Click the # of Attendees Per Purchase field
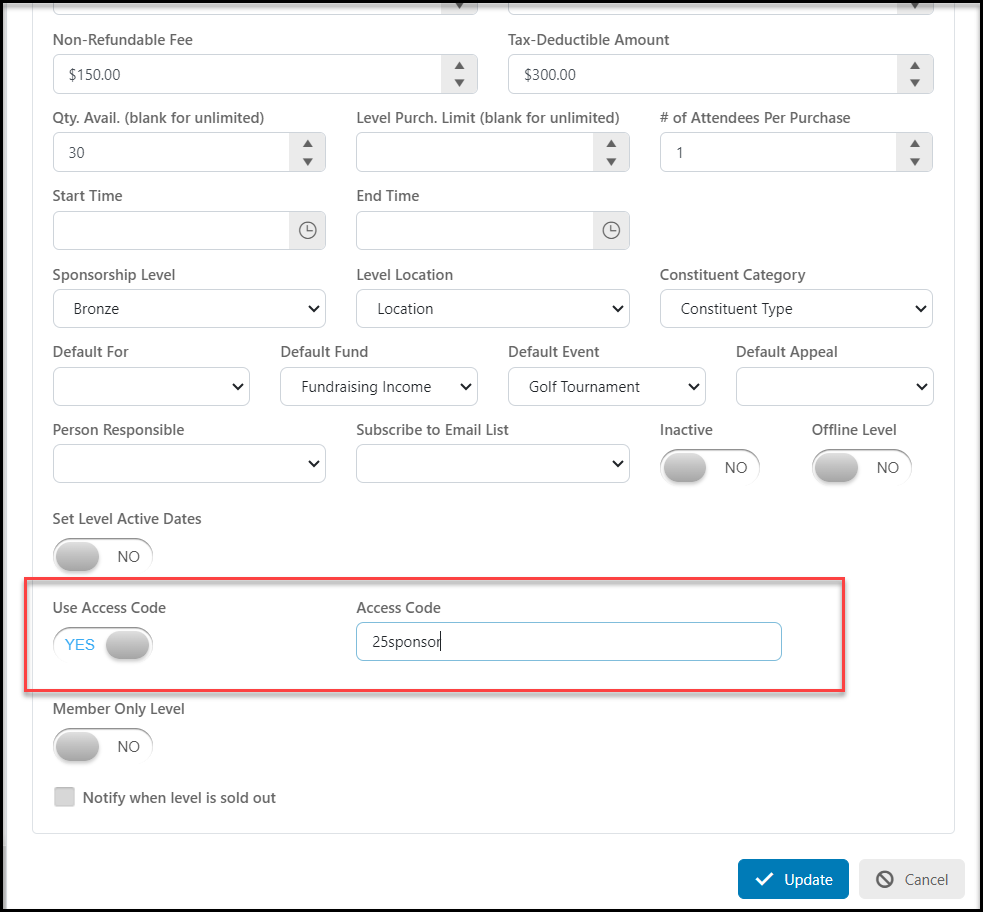983x912 pixels. pyautogui.click(x=779, y=152)
